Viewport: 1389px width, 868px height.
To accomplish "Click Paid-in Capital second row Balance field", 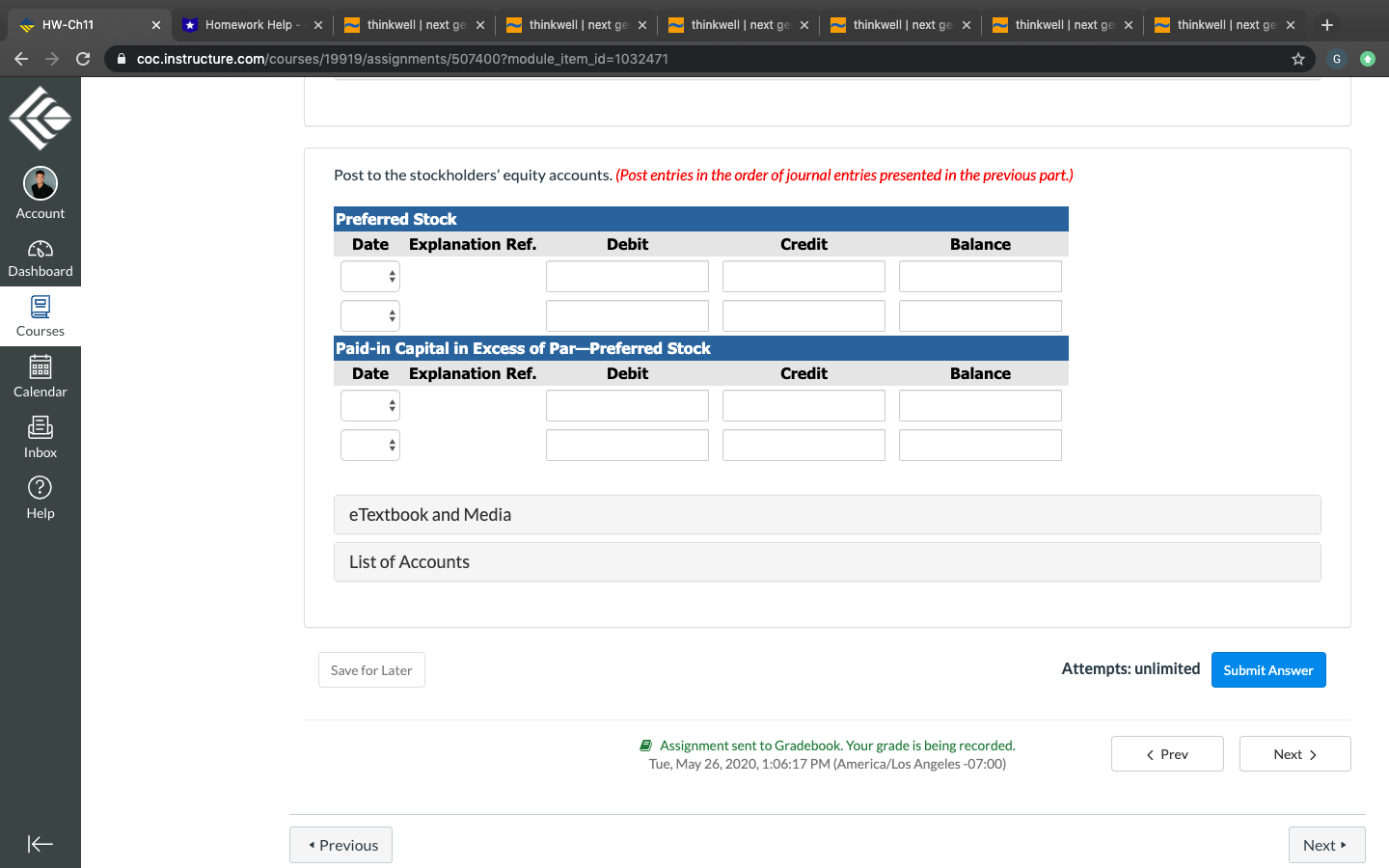I will (x=980, y=445).
